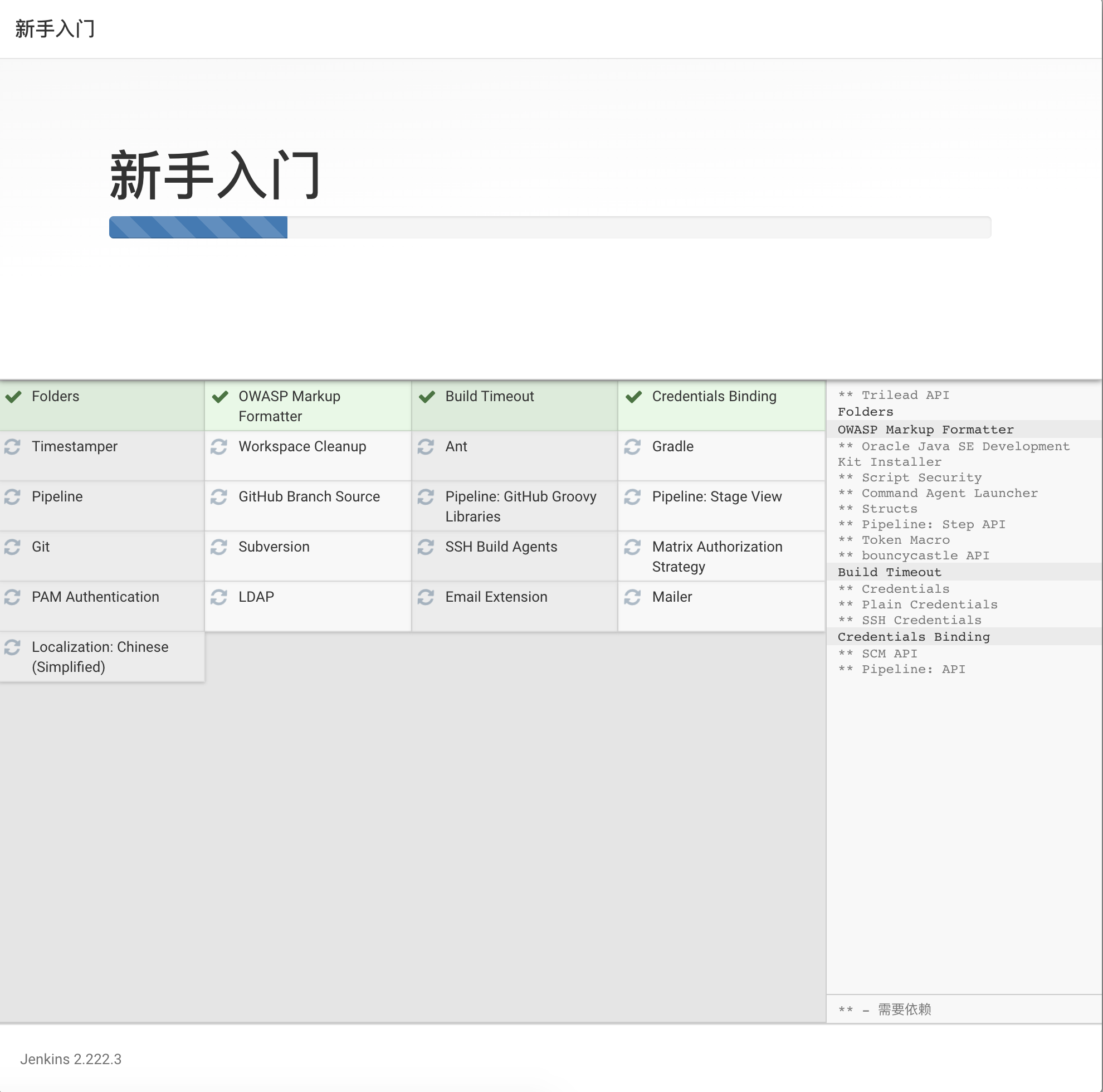This screenshot has width=1103, height=1092.
Task: Click the blue striped installation progress bar
Action: 198,227
